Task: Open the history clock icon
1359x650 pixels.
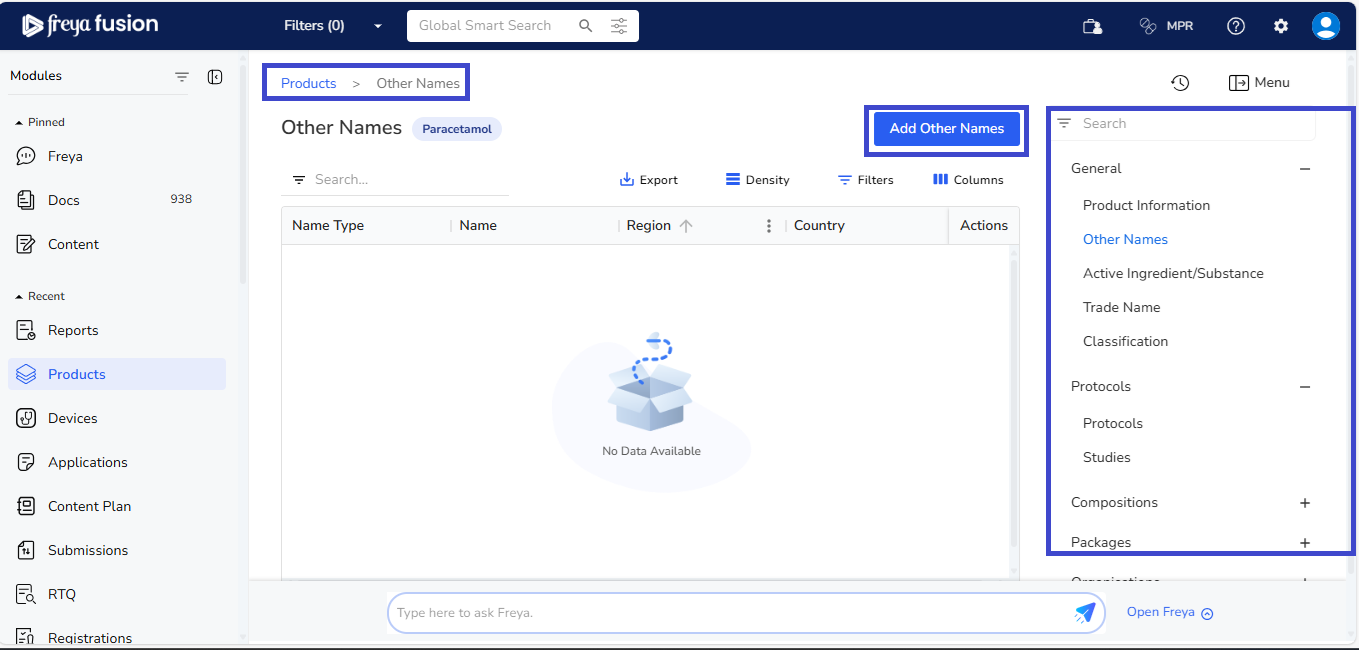Action: tap(1180, 83)
